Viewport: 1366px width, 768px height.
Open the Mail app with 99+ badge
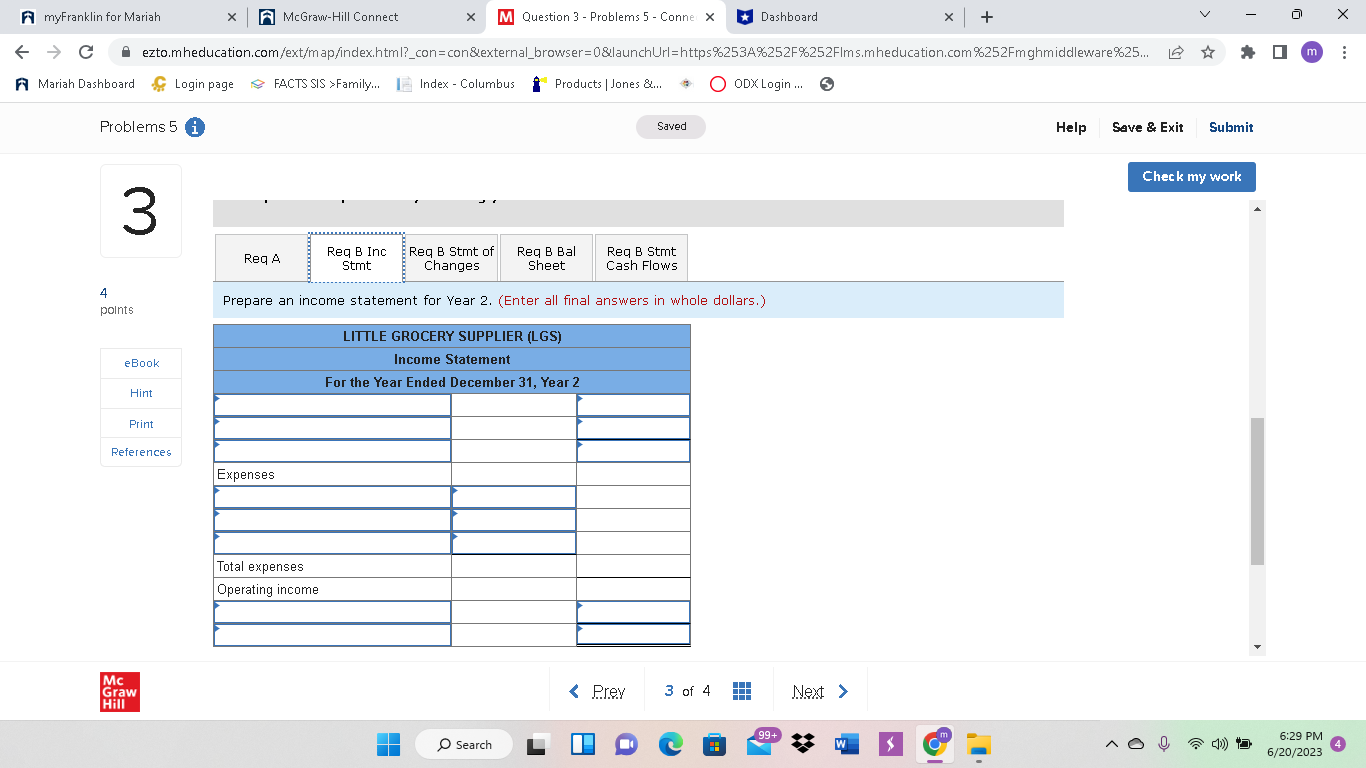tap(759, 743)
